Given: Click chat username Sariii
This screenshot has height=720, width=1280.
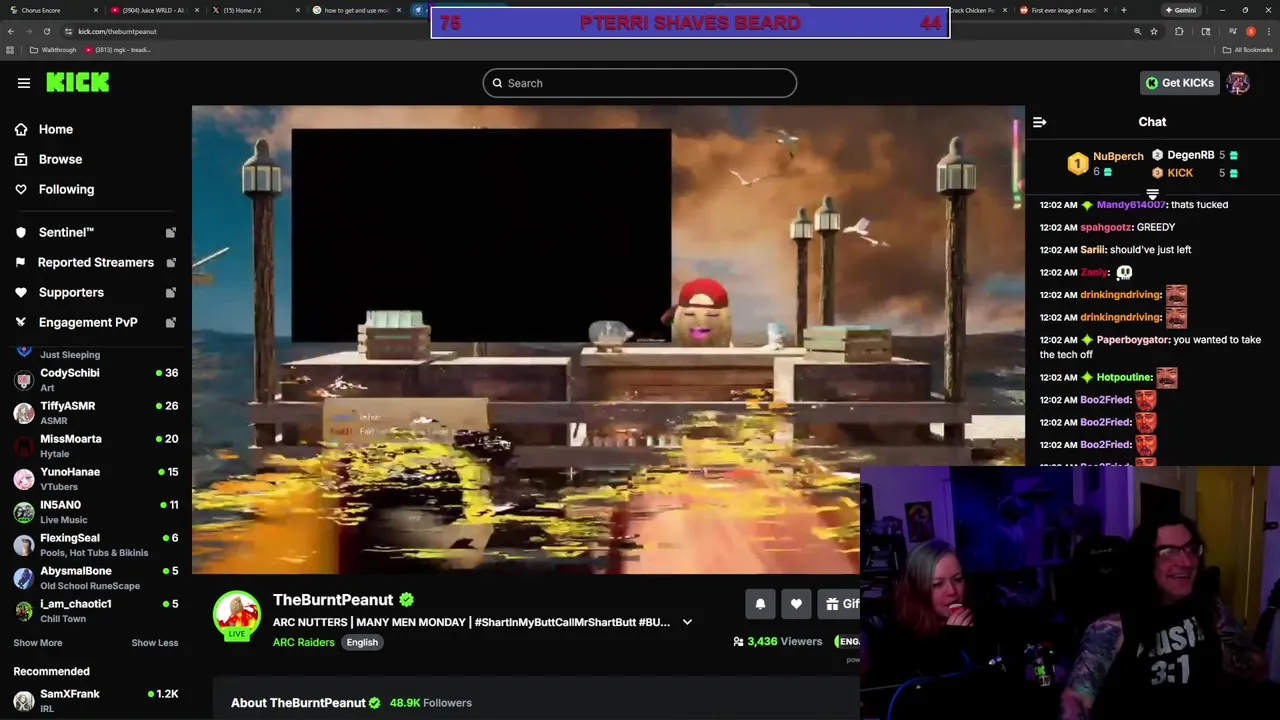Looking at the screenshot, I should 1092,250.
